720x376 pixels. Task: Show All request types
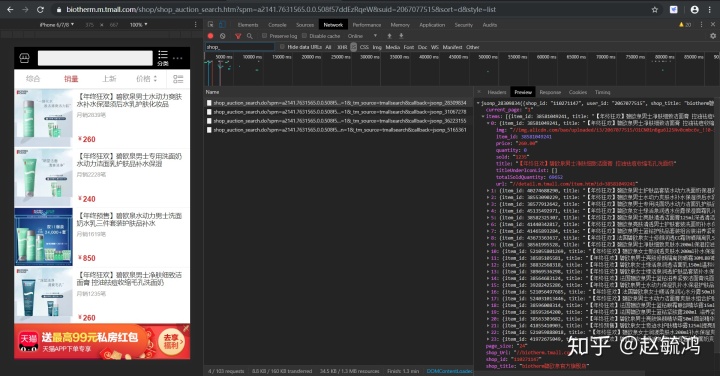click(328, 47)
